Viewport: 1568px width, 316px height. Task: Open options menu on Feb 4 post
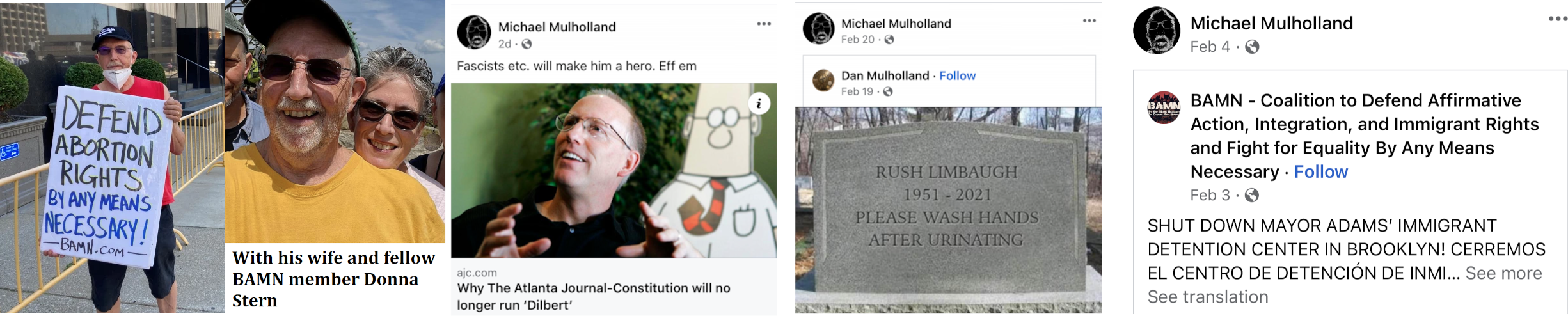tap(1557, 19)
